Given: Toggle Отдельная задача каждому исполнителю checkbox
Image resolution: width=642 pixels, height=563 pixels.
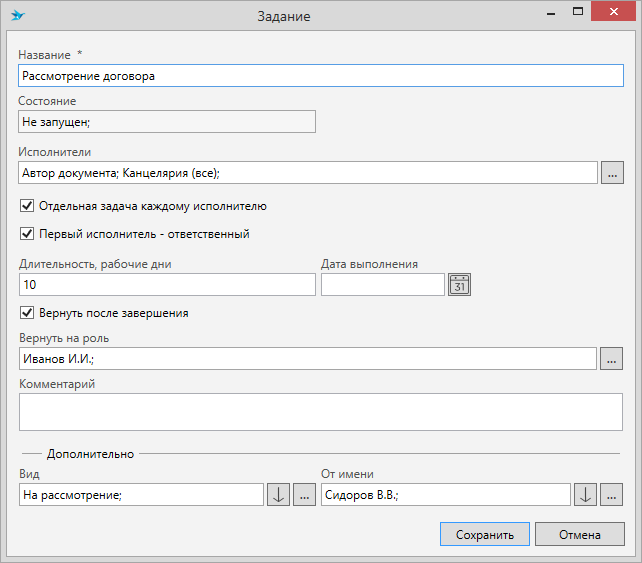Looking at the screenshot, I should (27, 206).
